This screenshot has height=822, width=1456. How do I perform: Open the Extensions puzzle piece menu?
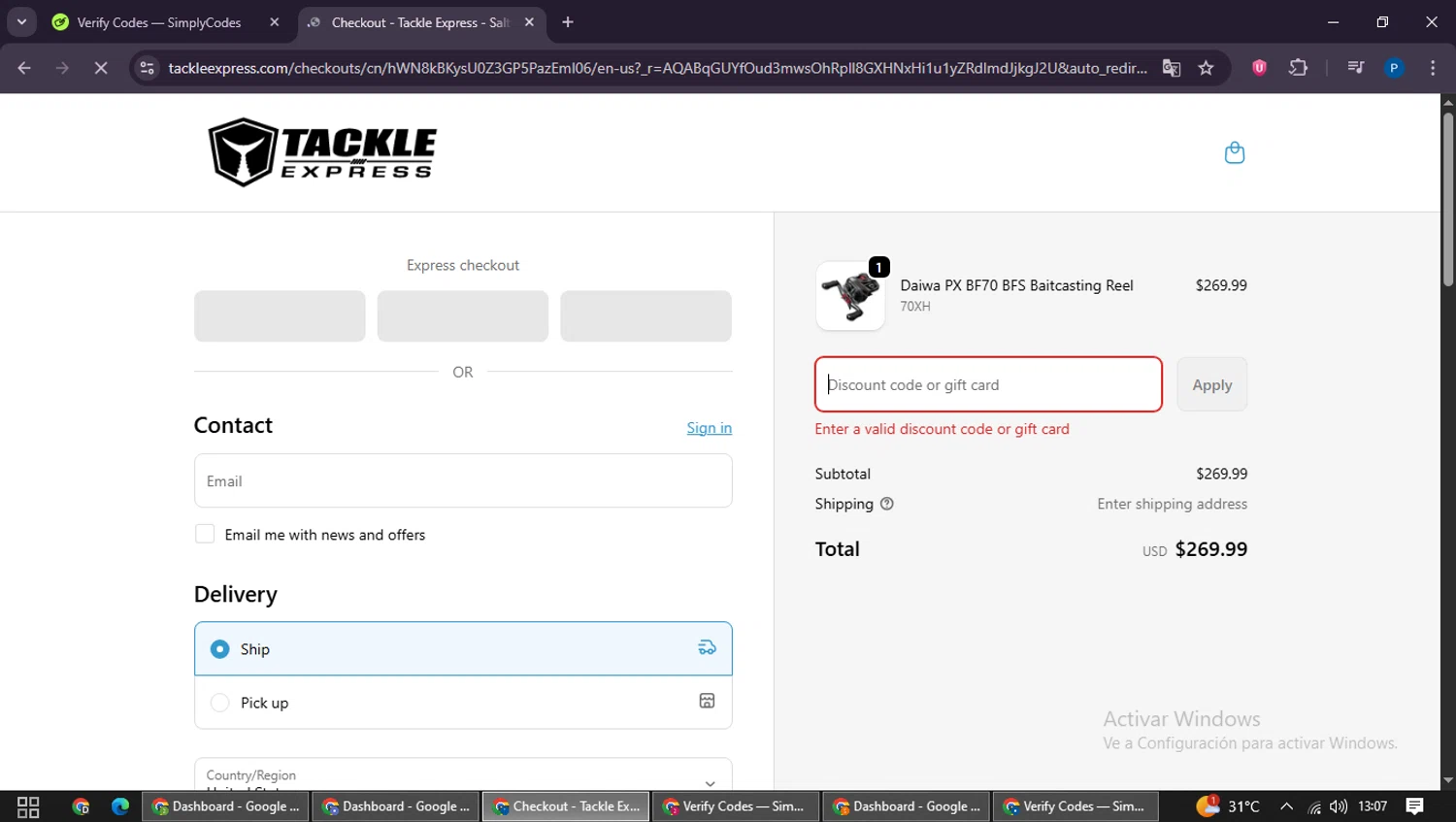[x=1298, y=68]
